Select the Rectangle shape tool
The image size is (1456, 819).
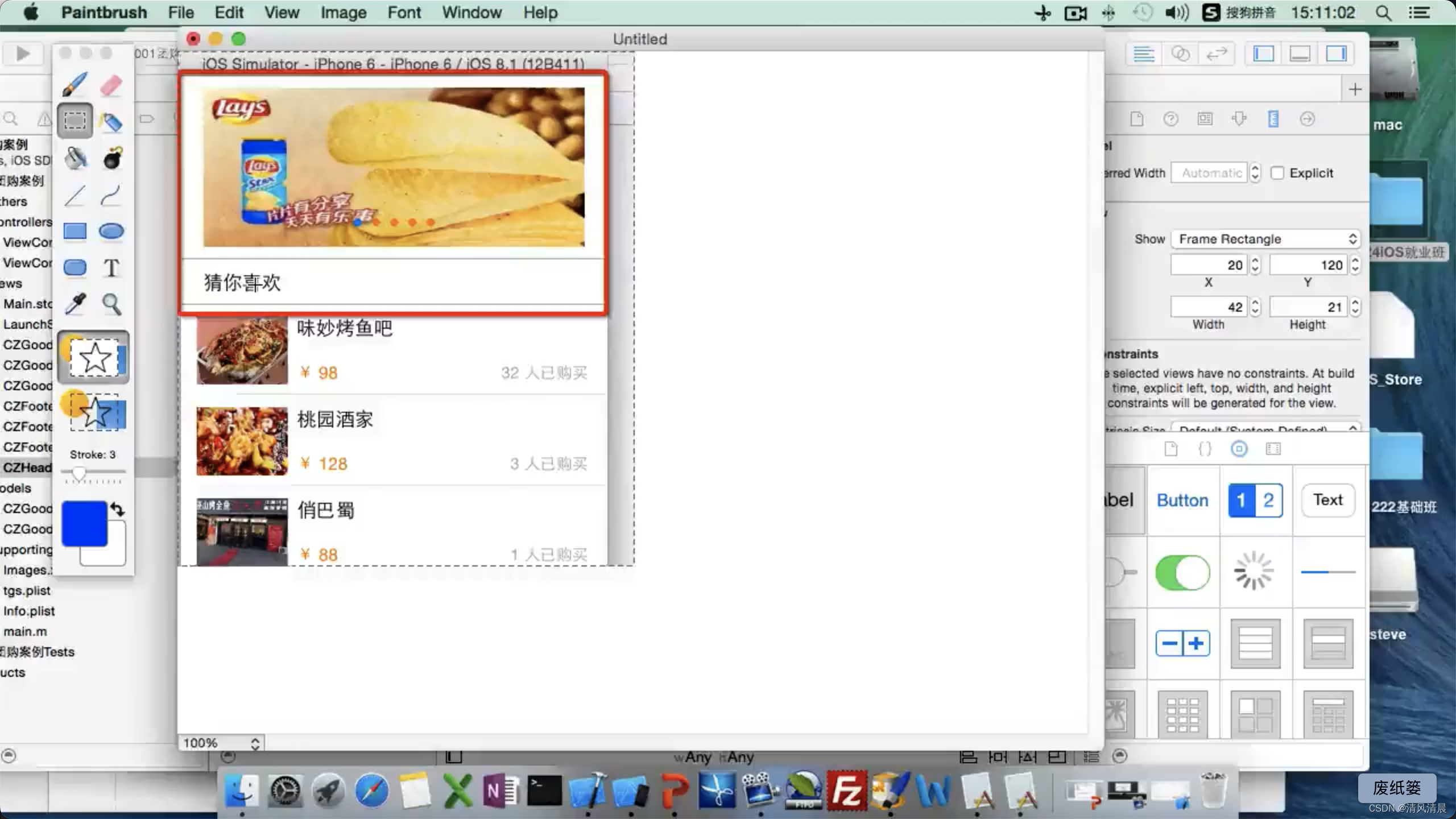point(75,231)
